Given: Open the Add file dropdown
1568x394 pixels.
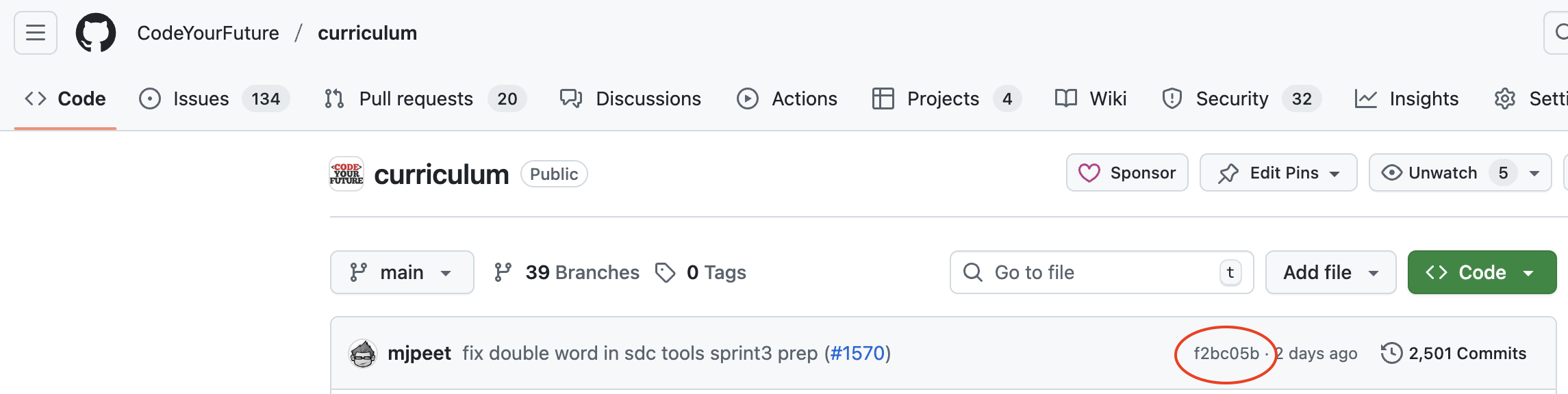Looking at the screenshot, I should (x=1330, y=272).
